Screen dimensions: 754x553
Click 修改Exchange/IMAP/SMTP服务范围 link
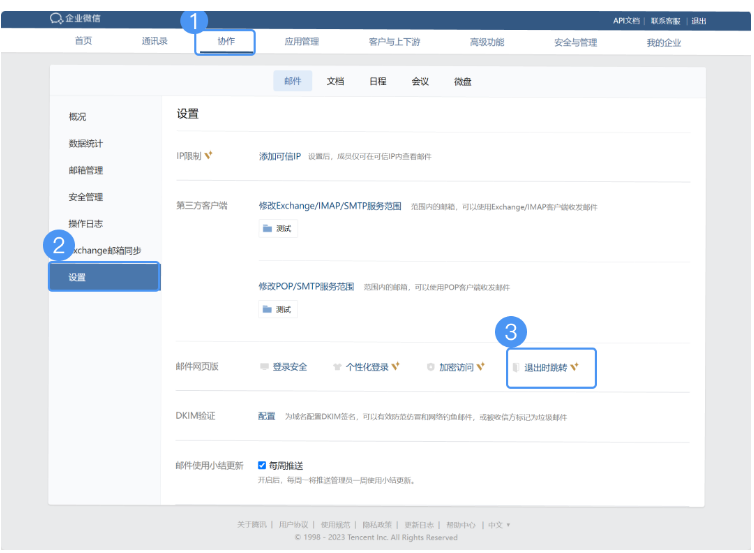point(329,206)
